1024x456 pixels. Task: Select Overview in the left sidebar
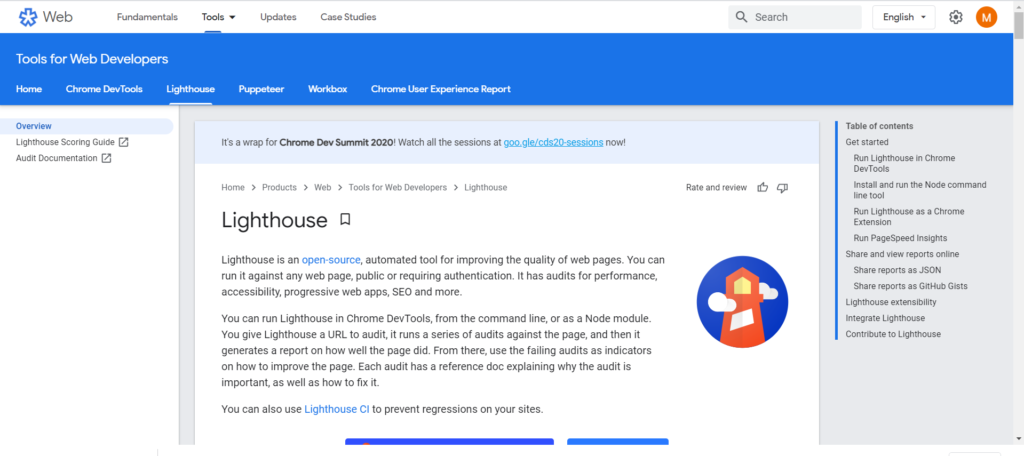click(86, 126)
